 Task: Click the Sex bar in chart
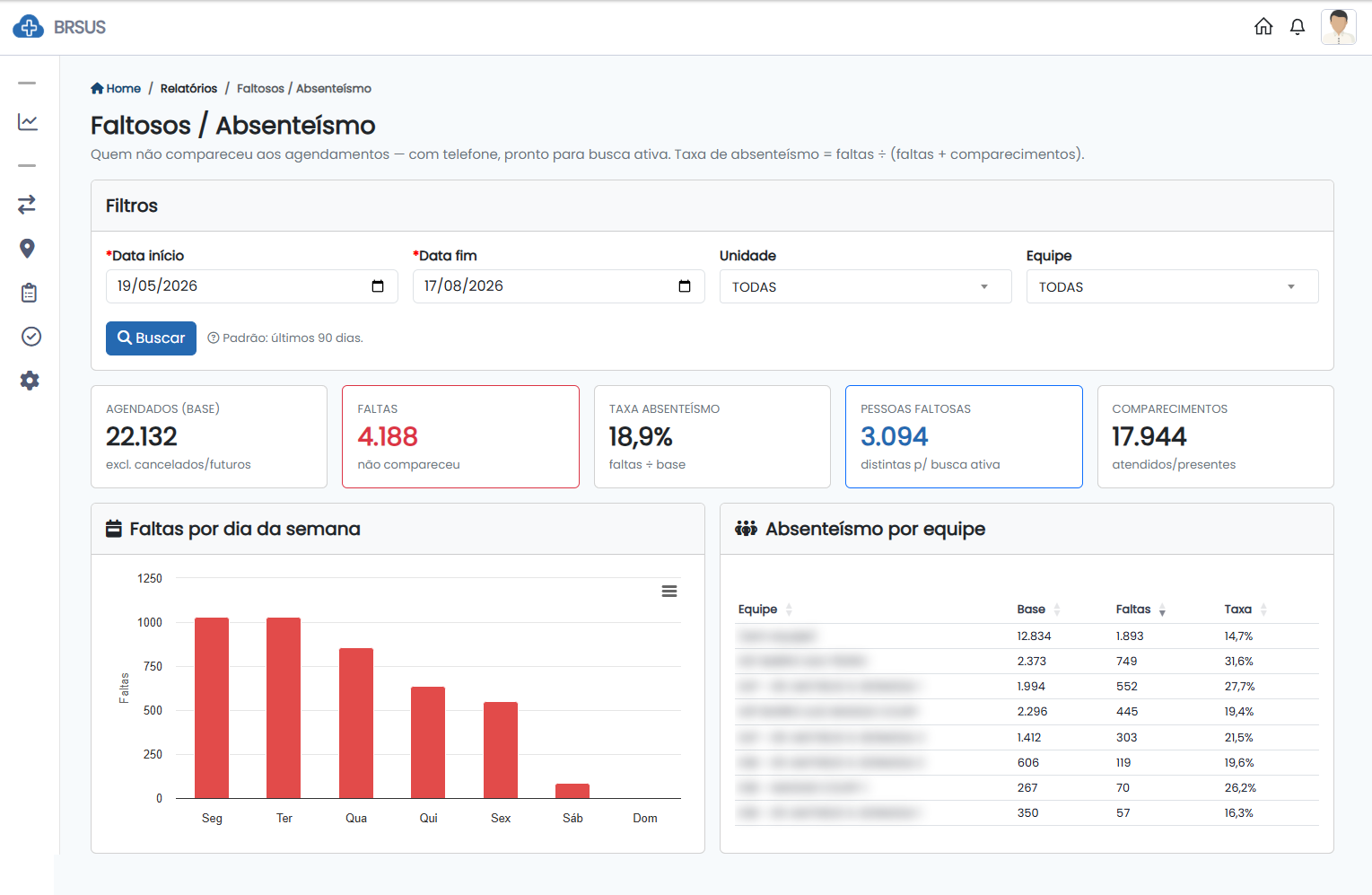(501, 750)
